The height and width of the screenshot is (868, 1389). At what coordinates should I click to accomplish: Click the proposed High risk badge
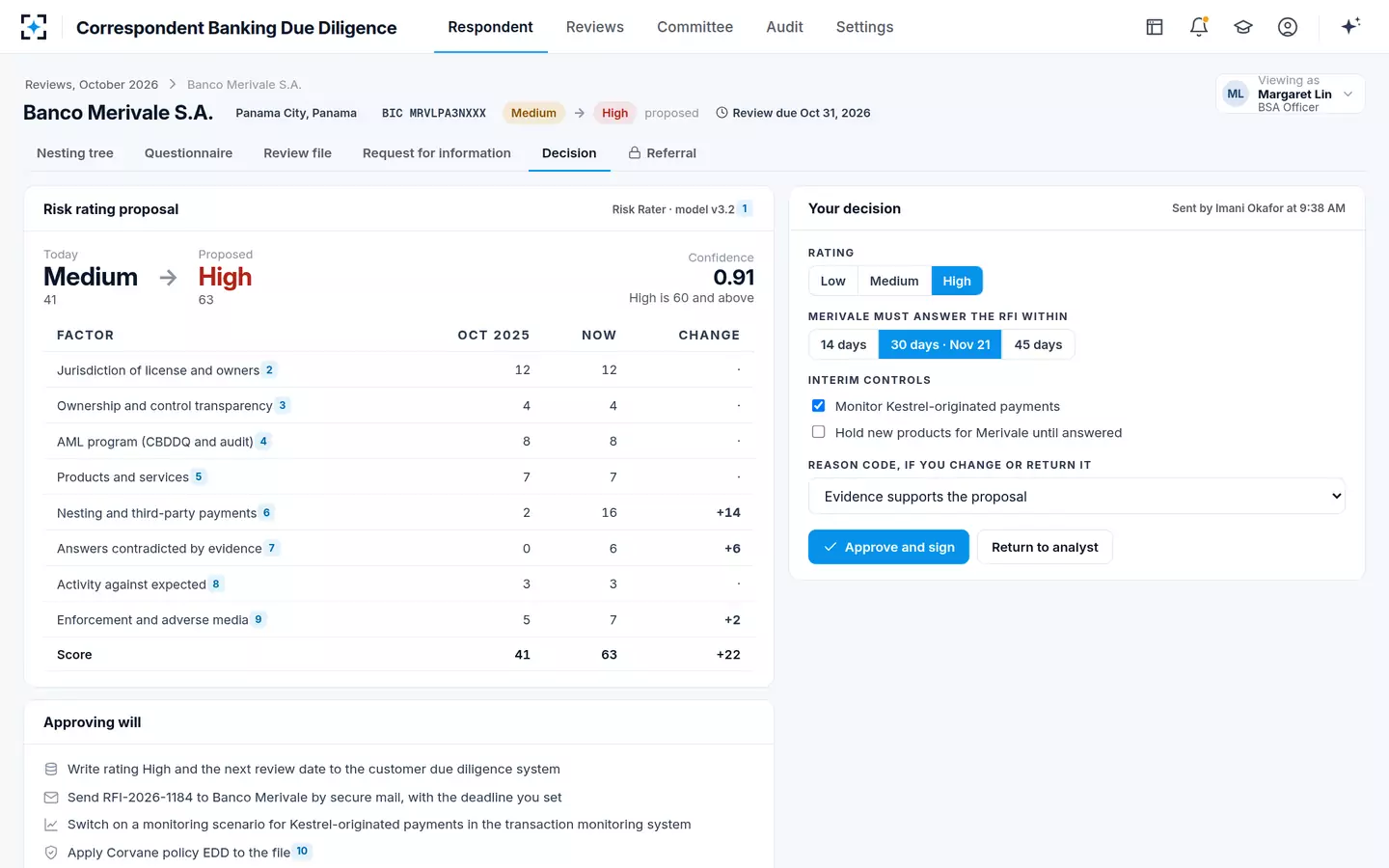tap(614, 113)
